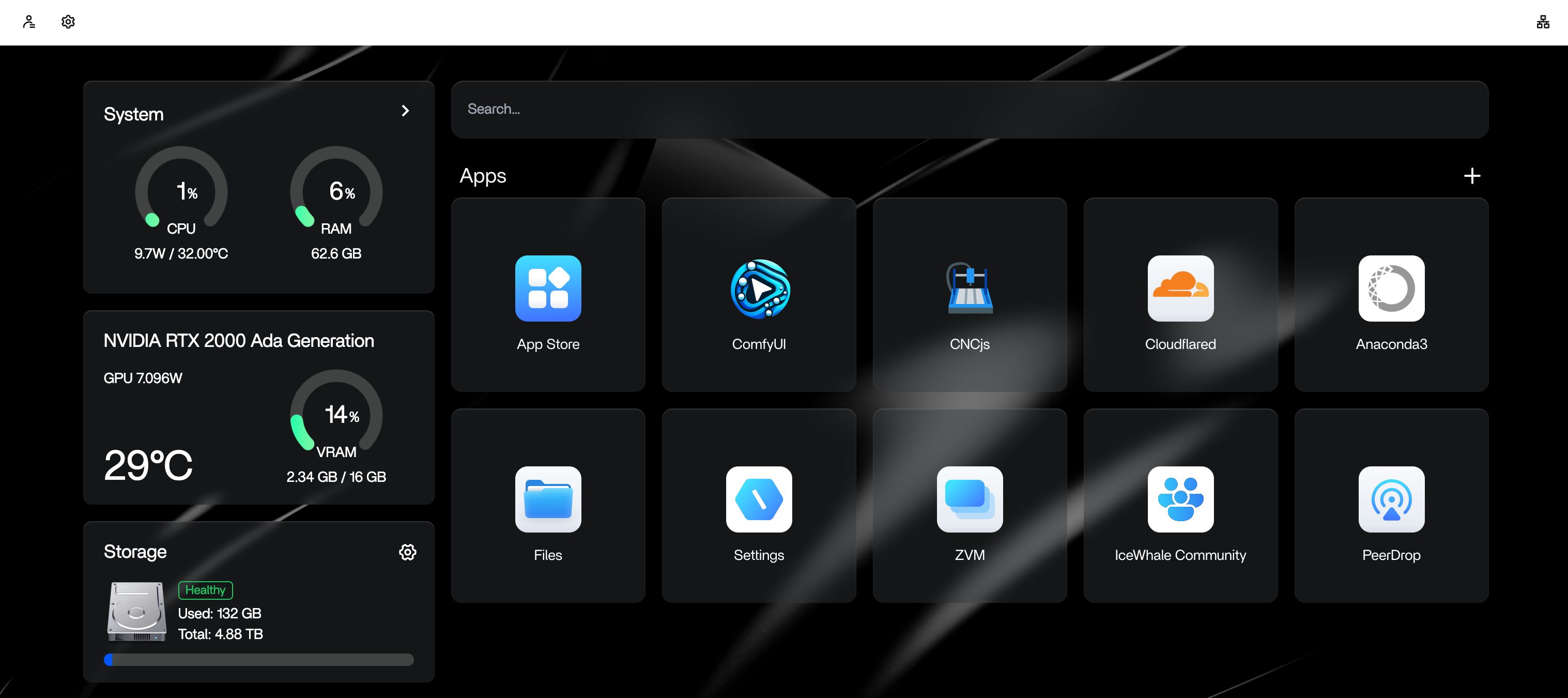Click the 29°C GPU temperature
Viewport: 1568px width, 698px height.
click(x=148, y=466)
